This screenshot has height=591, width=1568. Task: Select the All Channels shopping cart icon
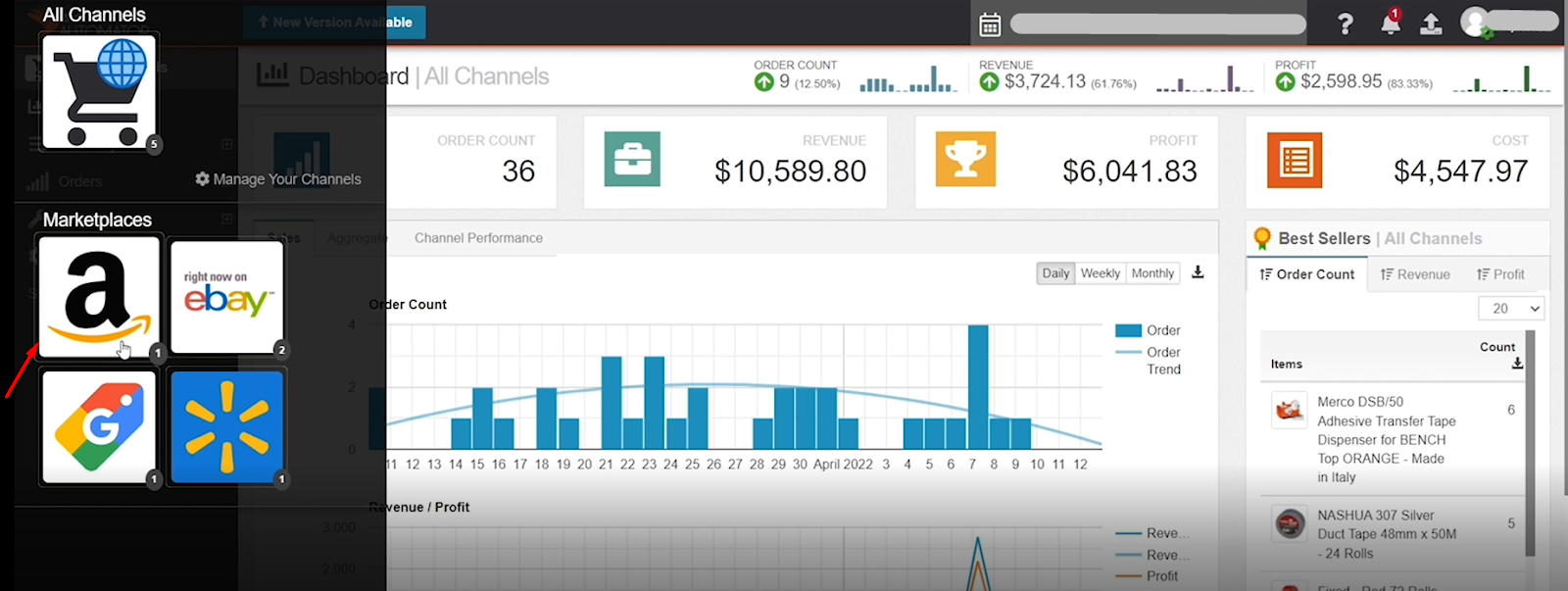pos(99,91)
